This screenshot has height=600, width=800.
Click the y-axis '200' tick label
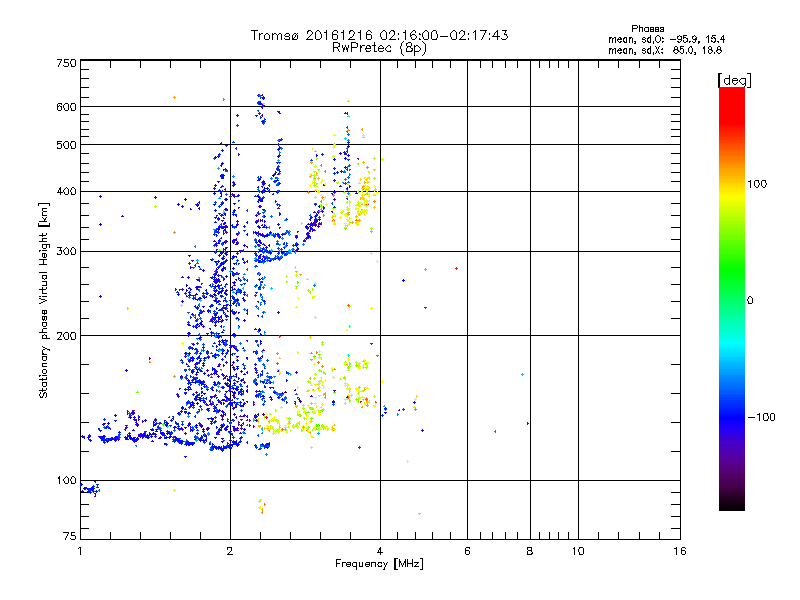pyautogui.click(x=66, y=336)
